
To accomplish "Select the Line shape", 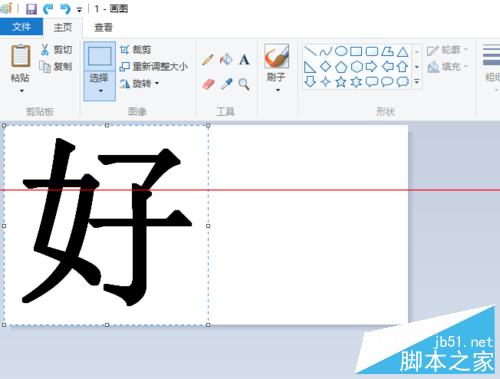I will coord(310,51).
